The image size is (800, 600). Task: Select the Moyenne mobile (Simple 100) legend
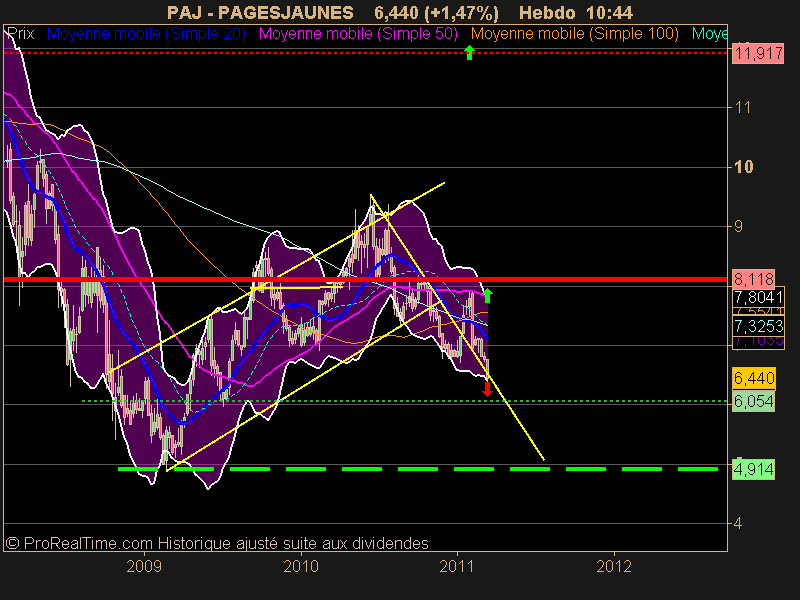(x=574, y=34)
